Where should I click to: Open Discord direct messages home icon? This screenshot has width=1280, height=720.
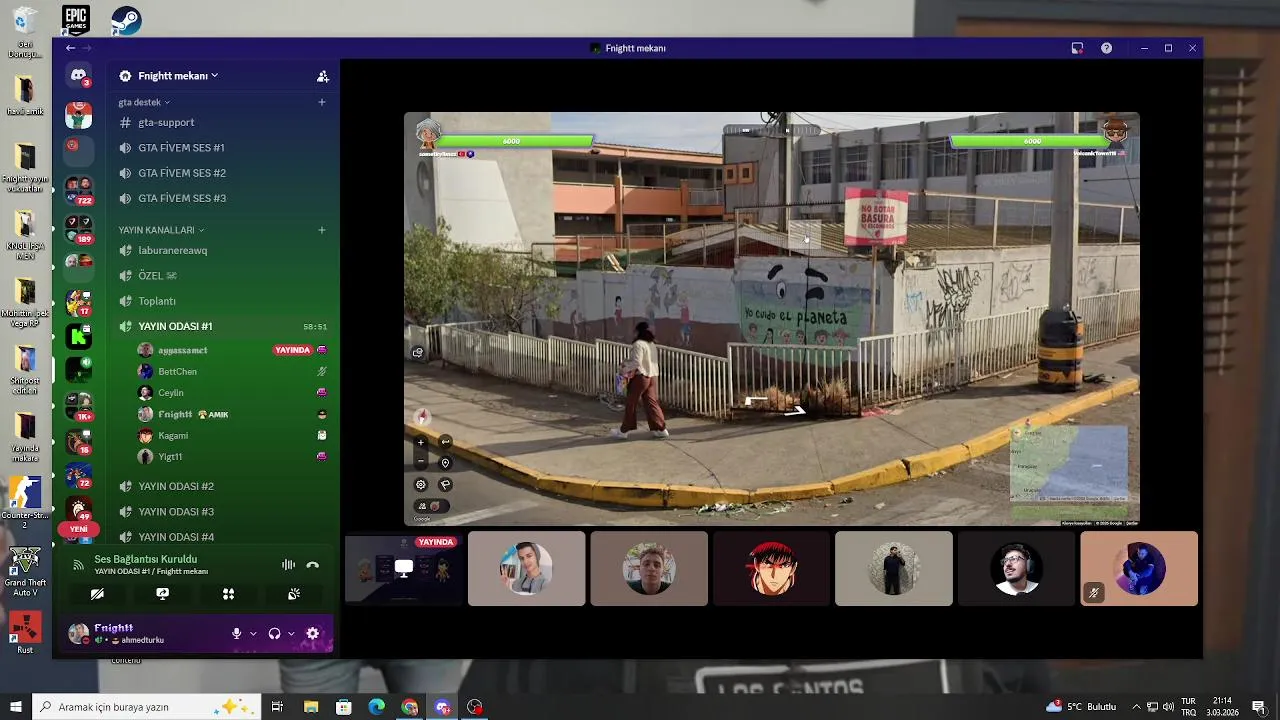pos(79,76)
